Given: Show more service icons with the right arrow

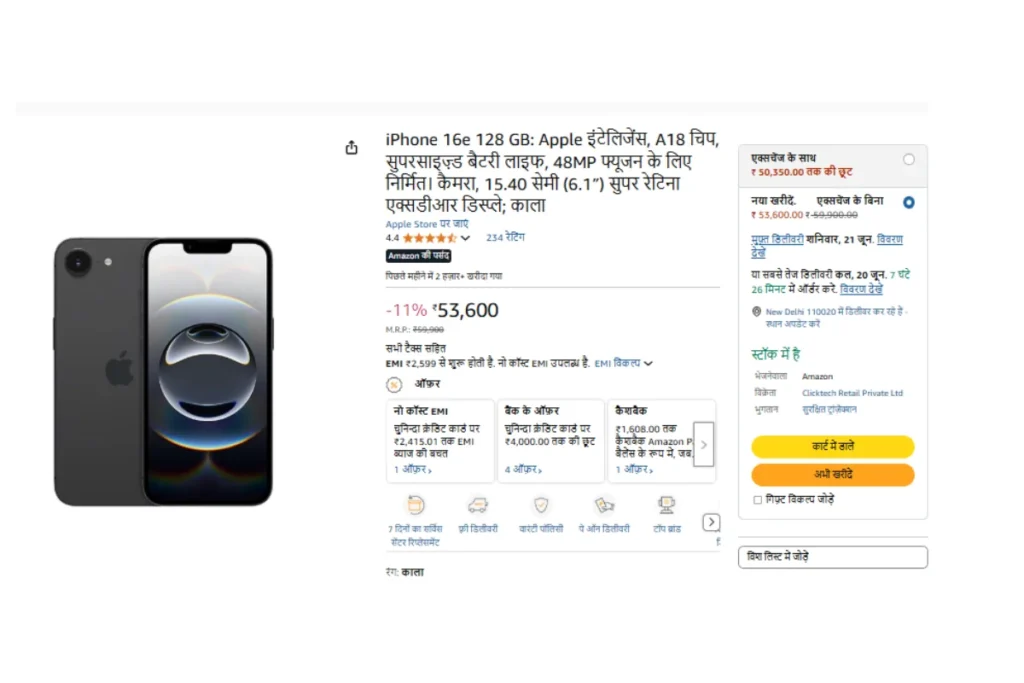Looking at the screenshot, I should pyautogui.click(x=711, y=522).
